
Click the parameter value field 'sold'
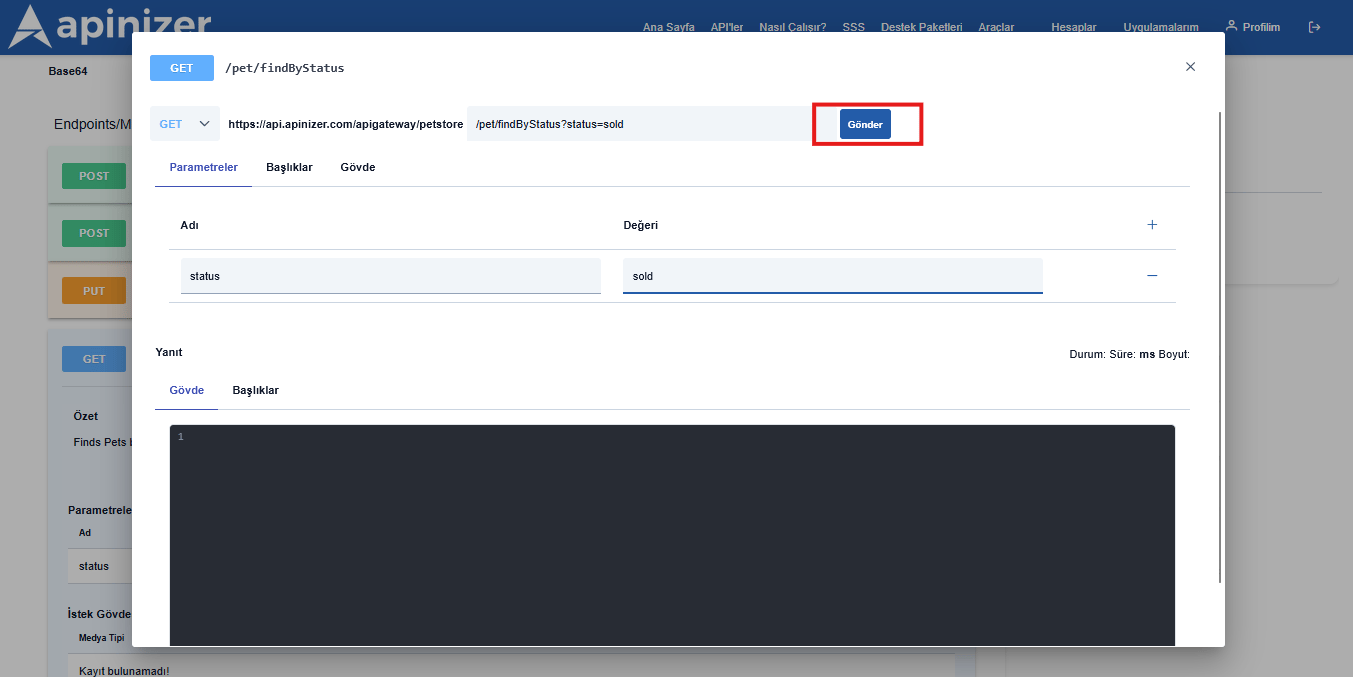833,276
